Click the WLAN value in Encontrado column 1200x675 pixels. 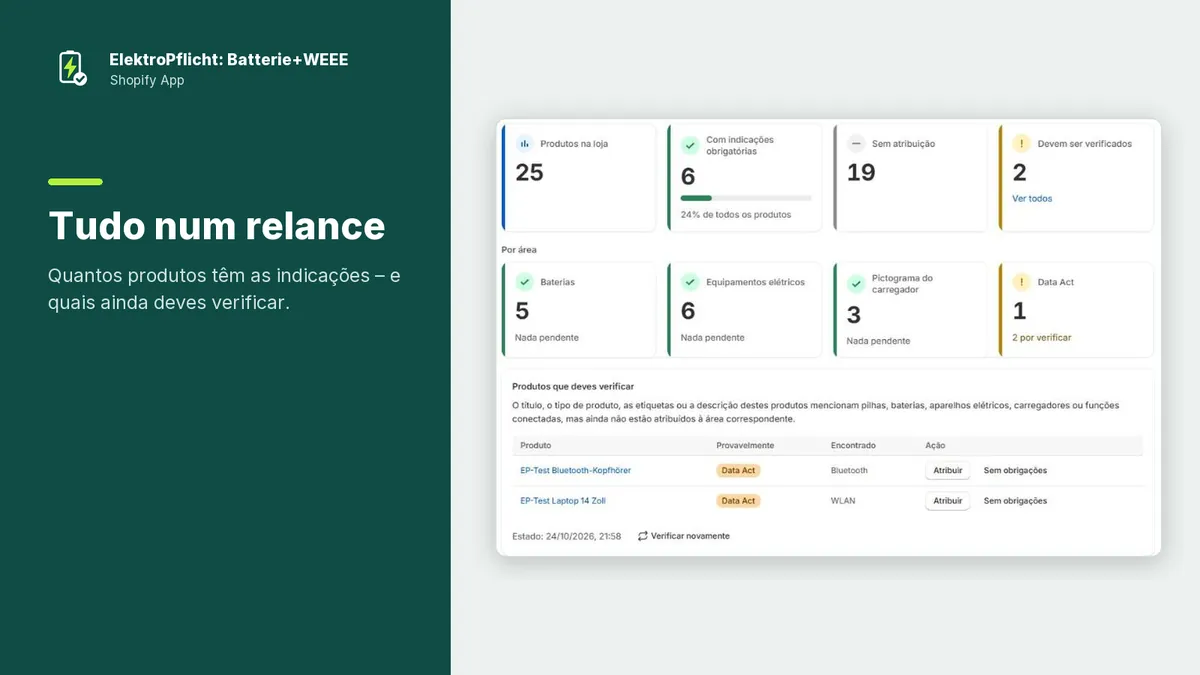[x=843, y=500]
